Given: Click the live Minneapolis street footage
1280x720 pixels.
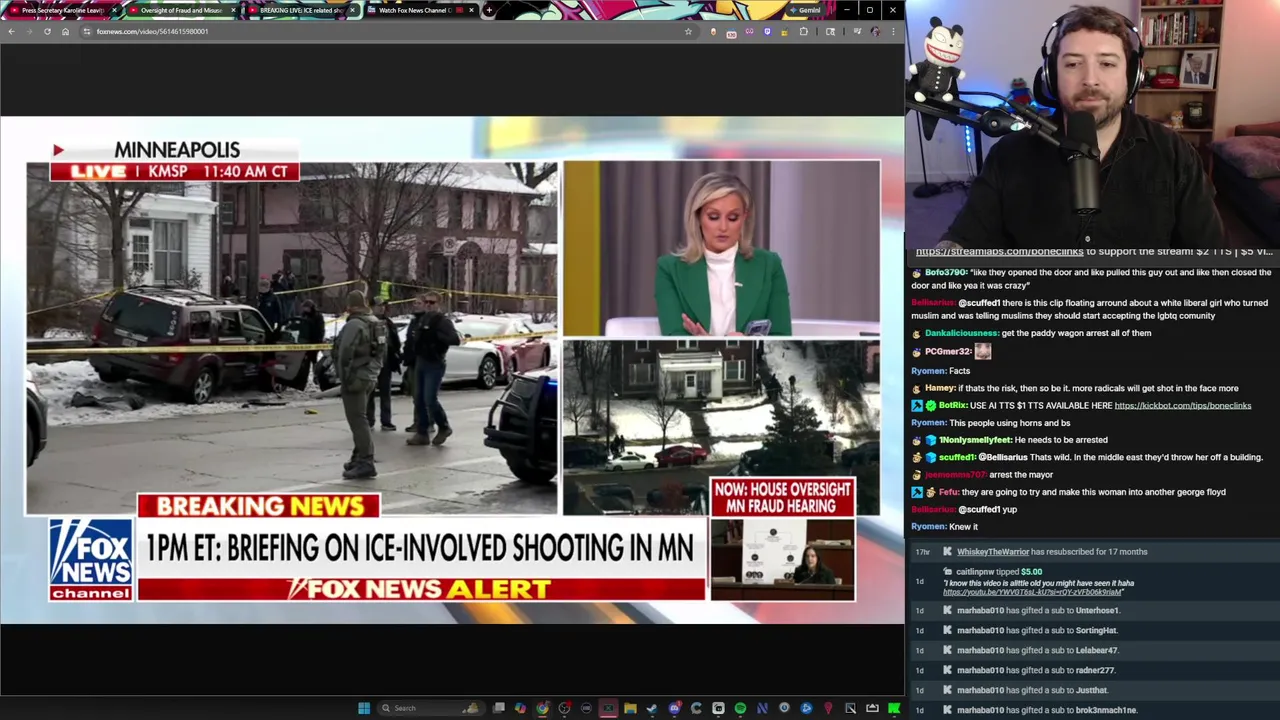Looking at the screenshot, I should tap(292, 338).
